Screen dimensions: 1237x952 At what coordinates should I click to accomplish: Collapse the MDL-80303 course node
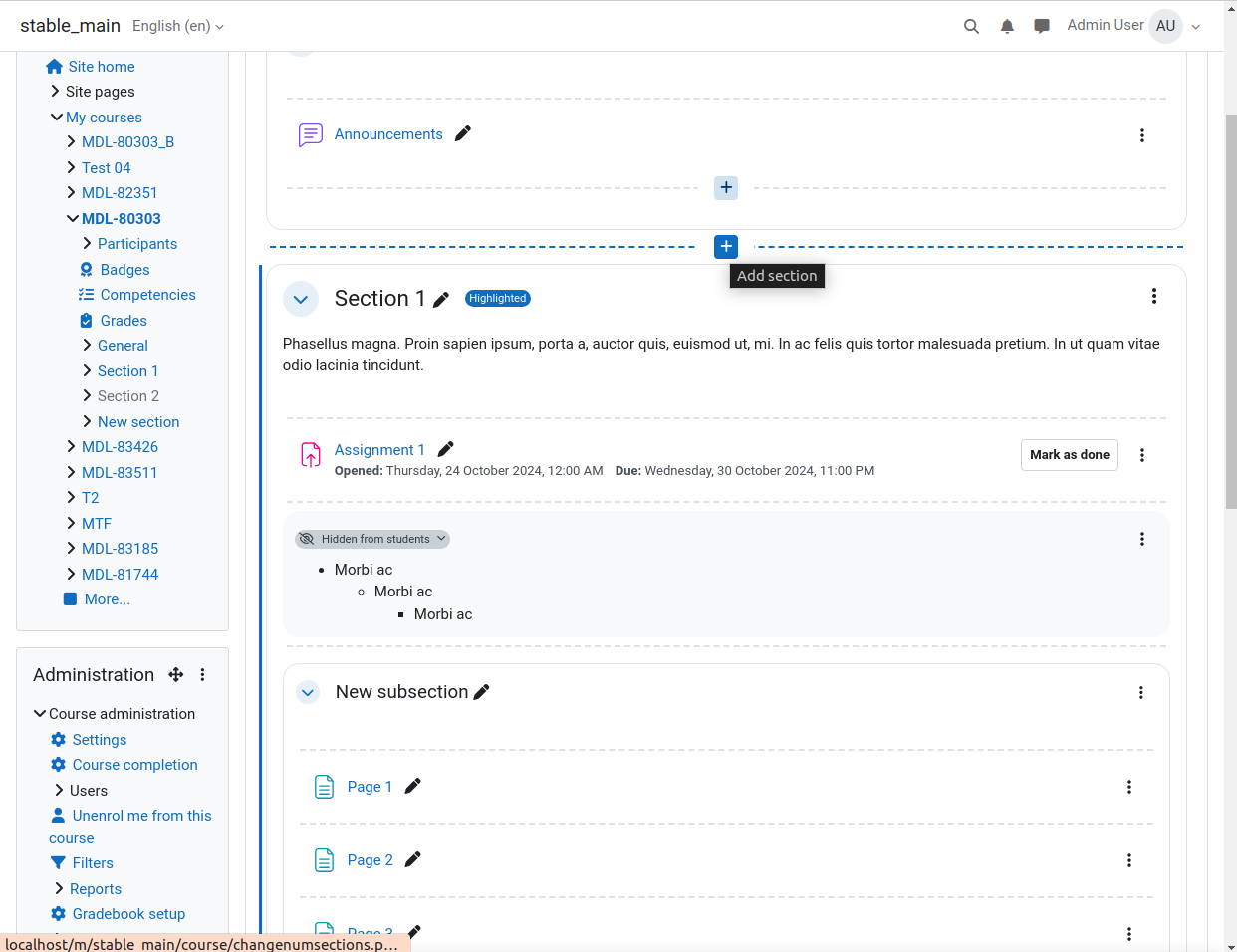(73, 218)
